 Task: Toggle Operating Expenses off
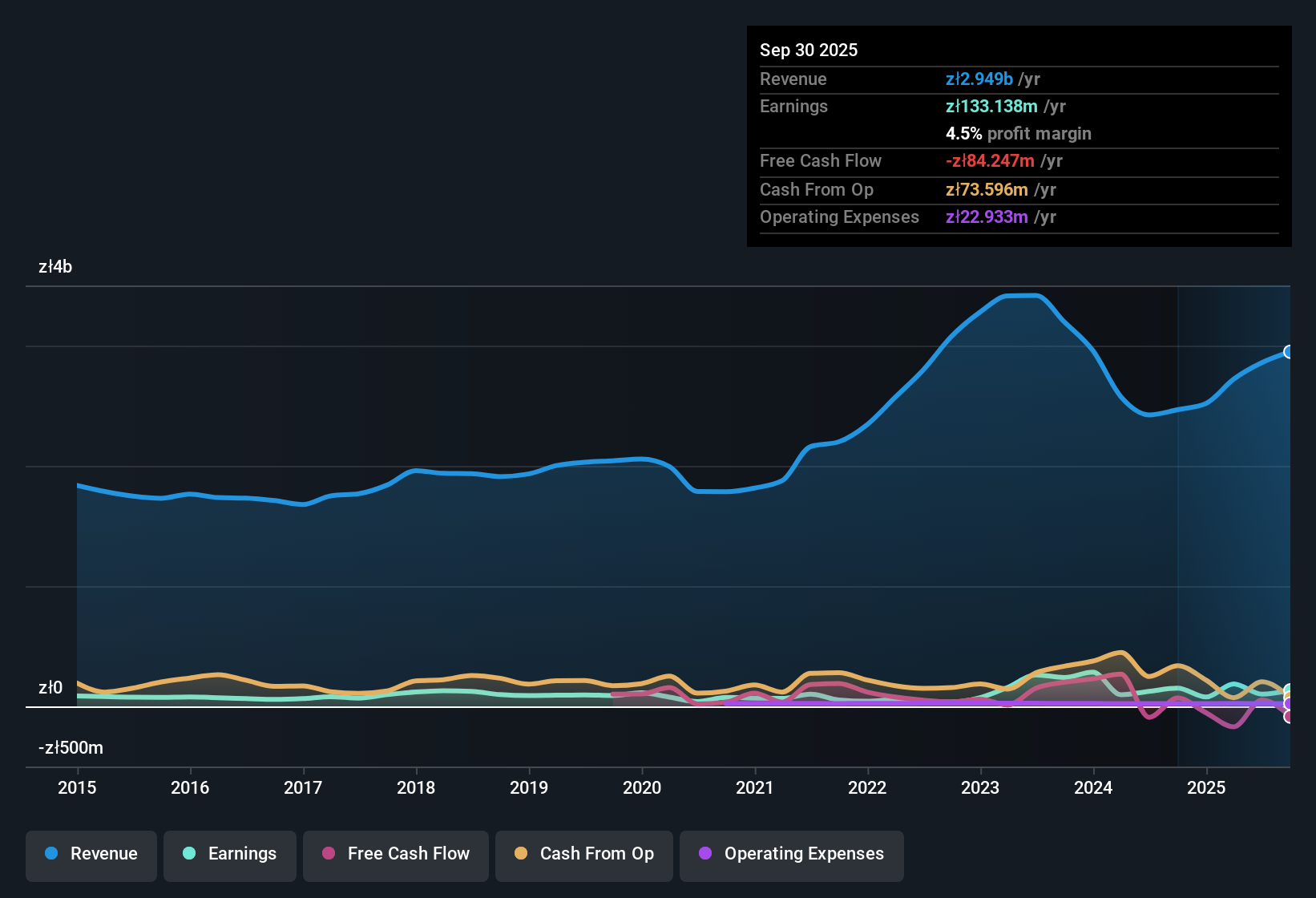click(791, 854)
